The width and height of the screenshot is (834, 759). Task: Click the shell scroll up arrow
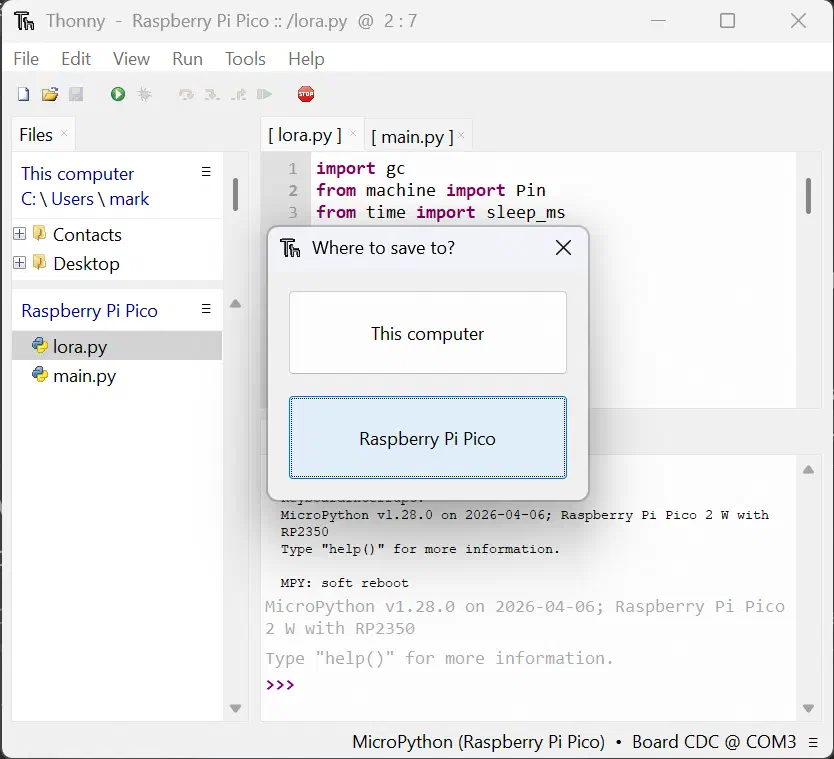pos(808,470)
